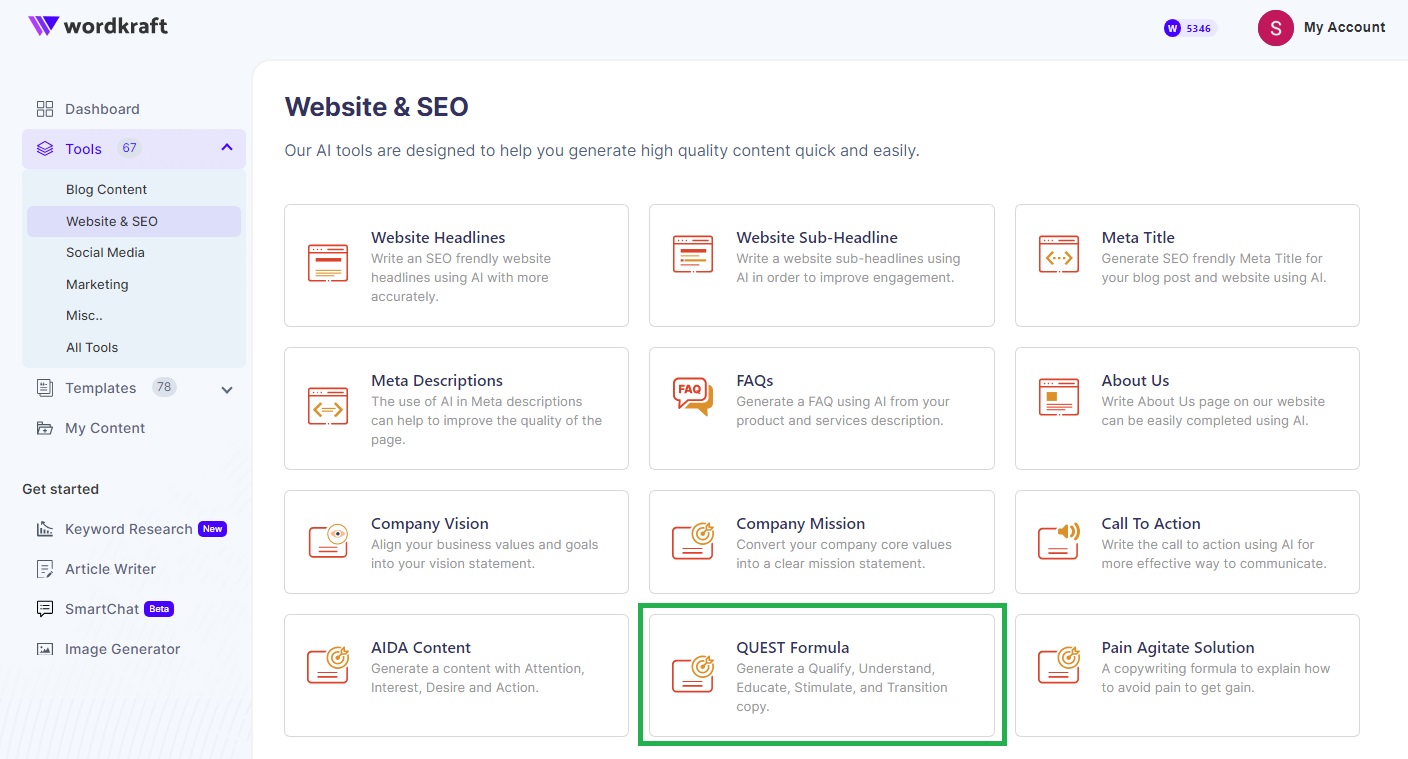Open the Dashboard page
Image resolution: width=1408 pixels, height=759 pixels.
pyautogui.click(x=101, y=109)
